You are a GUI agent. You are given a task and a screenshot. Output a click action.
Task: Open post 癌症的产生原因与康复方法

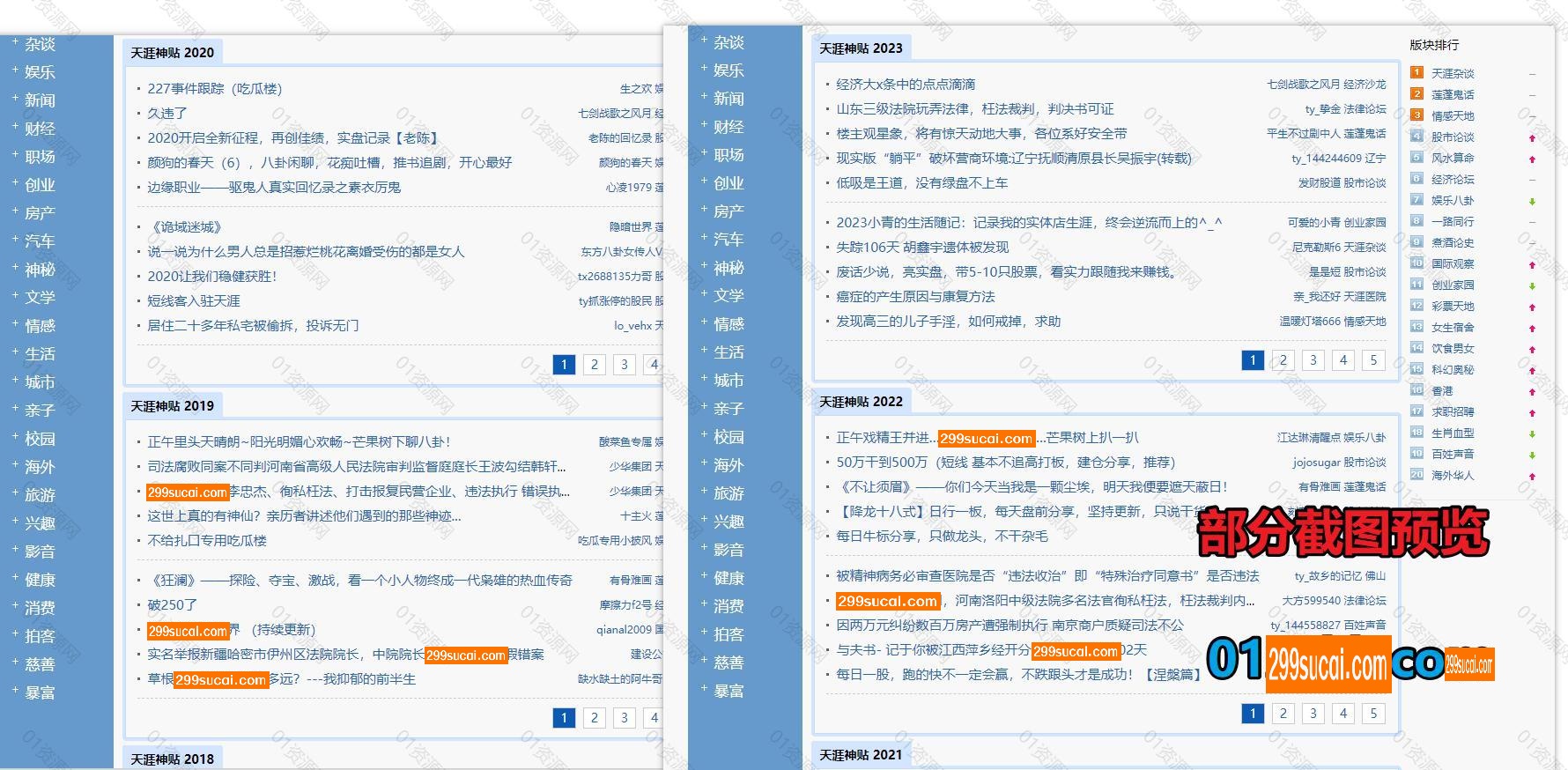point(915,297)
